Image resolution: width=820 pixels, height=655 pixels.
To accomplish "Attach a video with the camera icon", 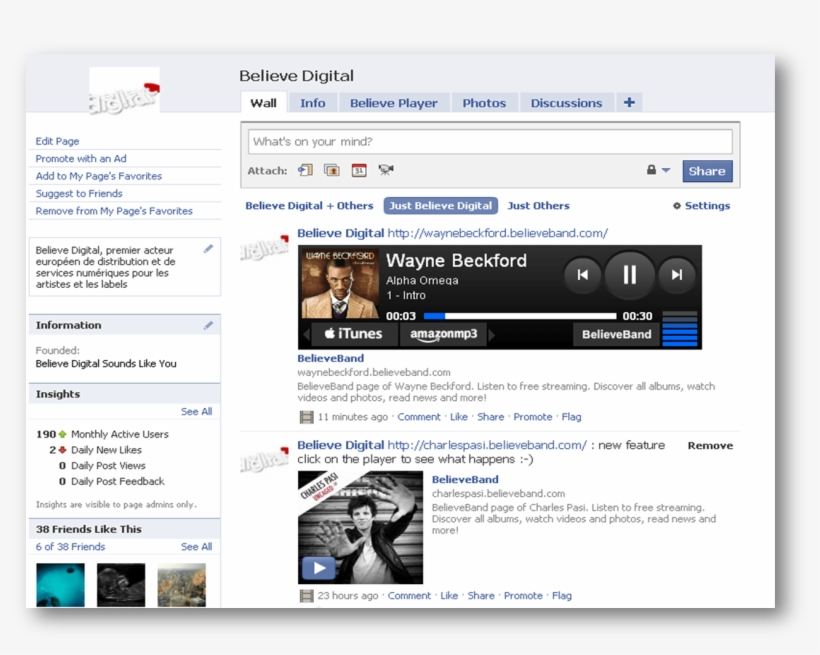I will [386, 170].
